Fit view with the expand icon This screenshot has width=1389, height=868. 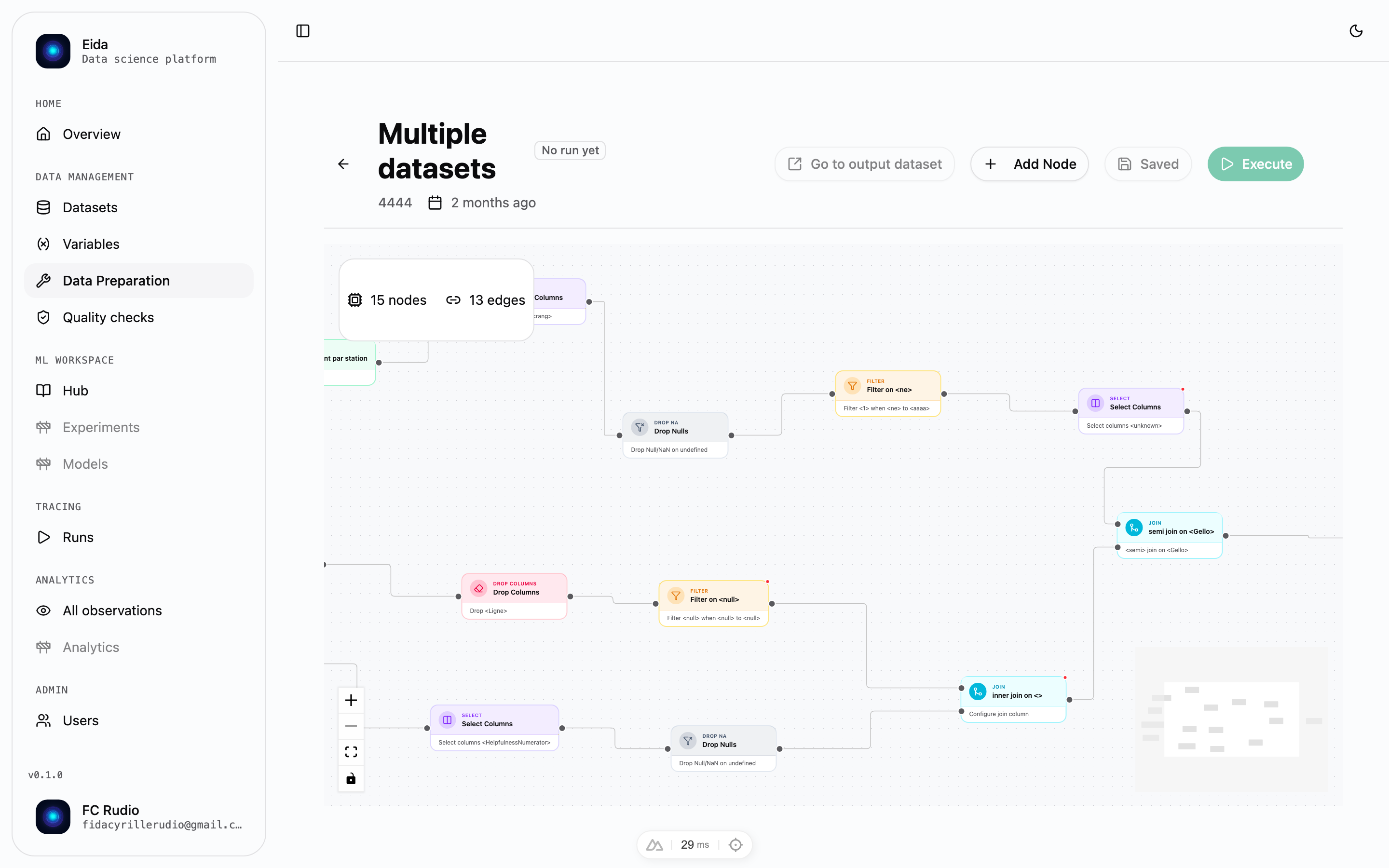pos(351,752)
